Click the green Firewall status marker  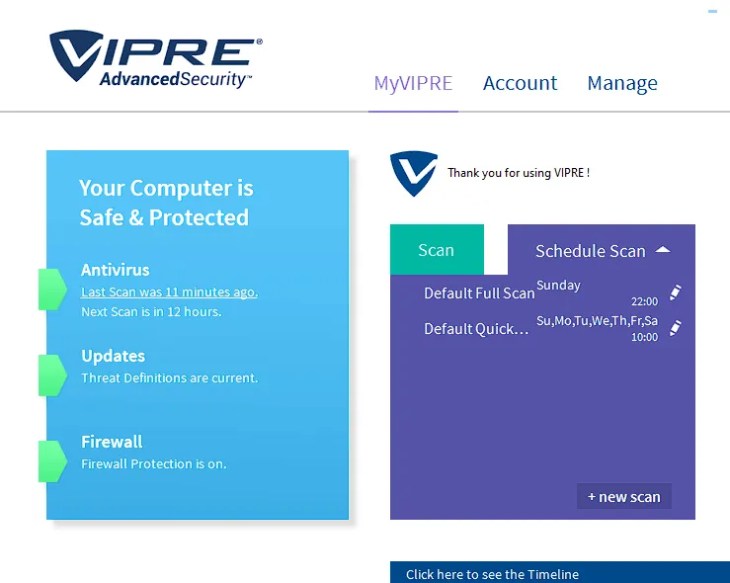pyautogui.click(x=52, y=461)
